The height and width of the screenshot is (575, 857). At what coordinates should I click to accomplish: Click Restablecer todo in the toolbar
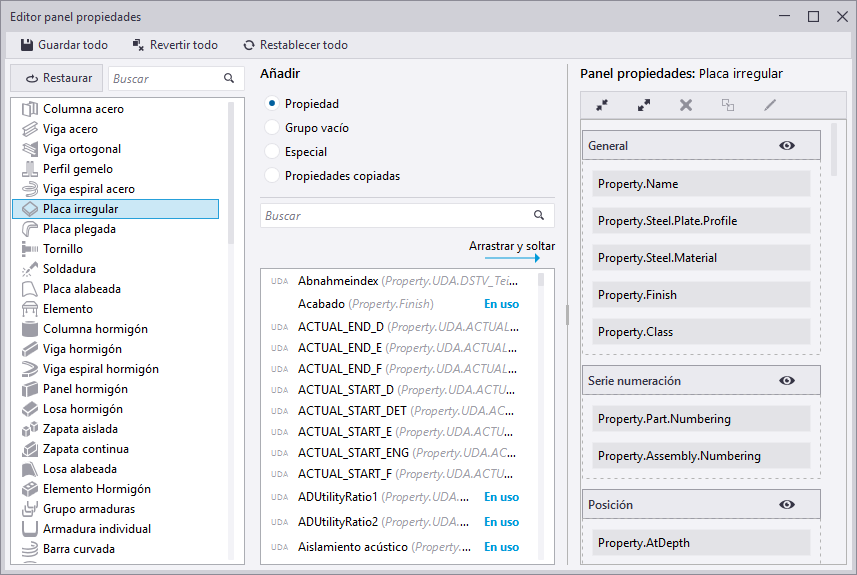pos(295,45)
